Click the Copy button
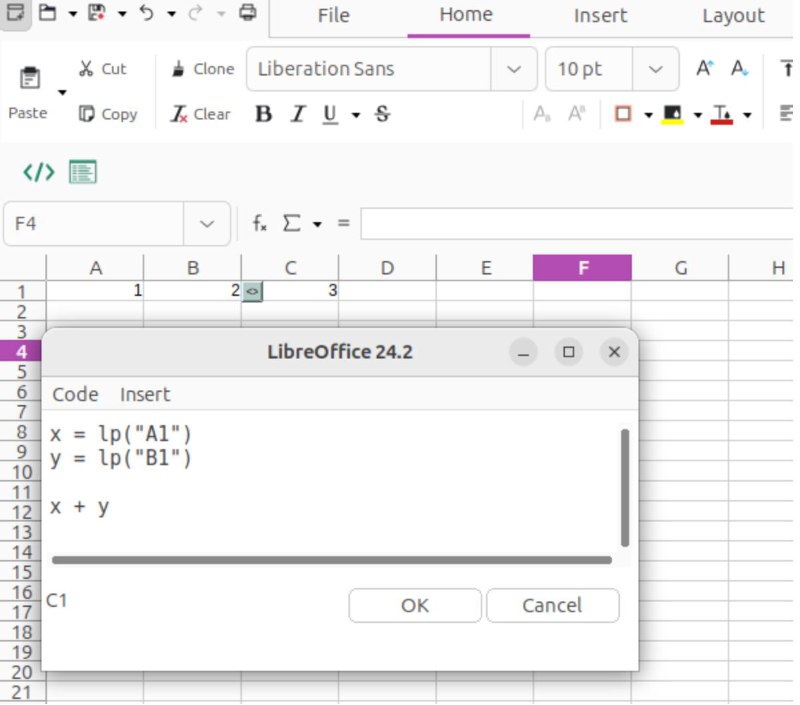Image resolution: width=800 pixels, height=705 pixels. pyautogui.click(x=108, y=114)
